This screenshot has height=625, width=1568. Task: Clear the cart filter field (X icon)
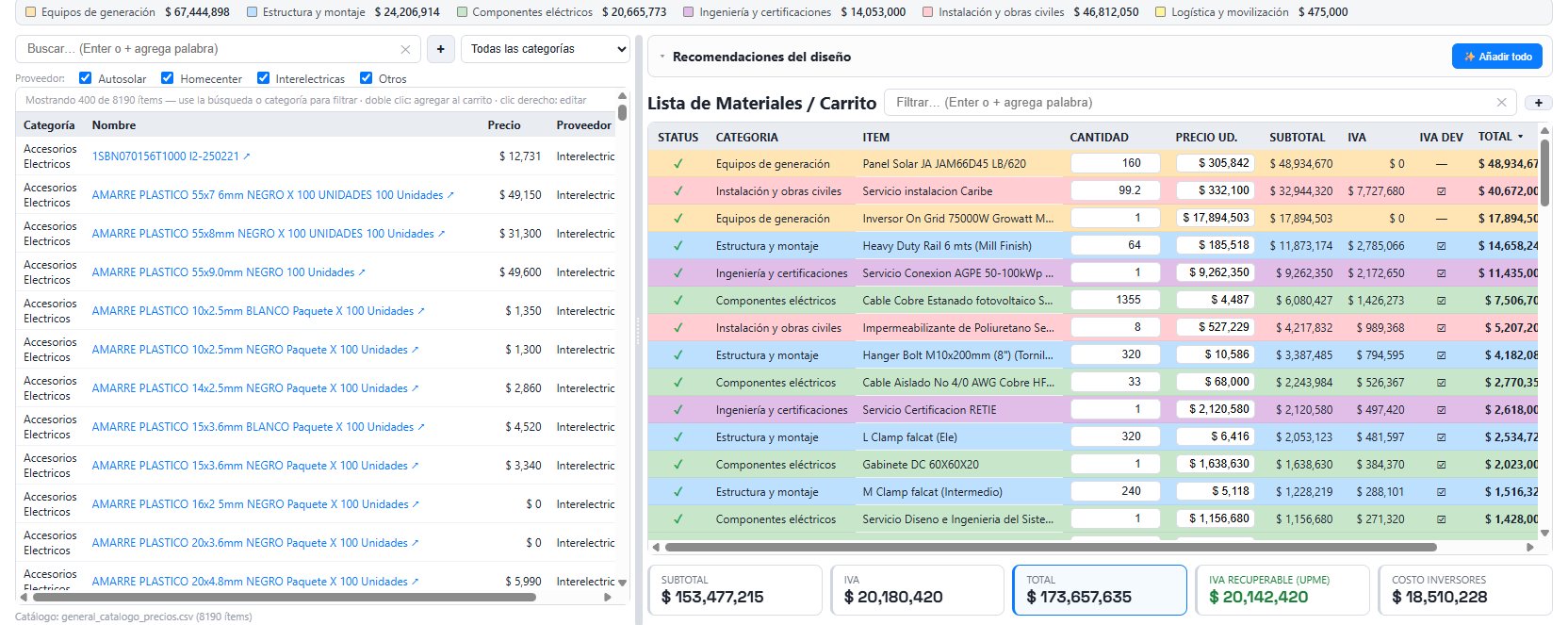tap(1502, 103)
